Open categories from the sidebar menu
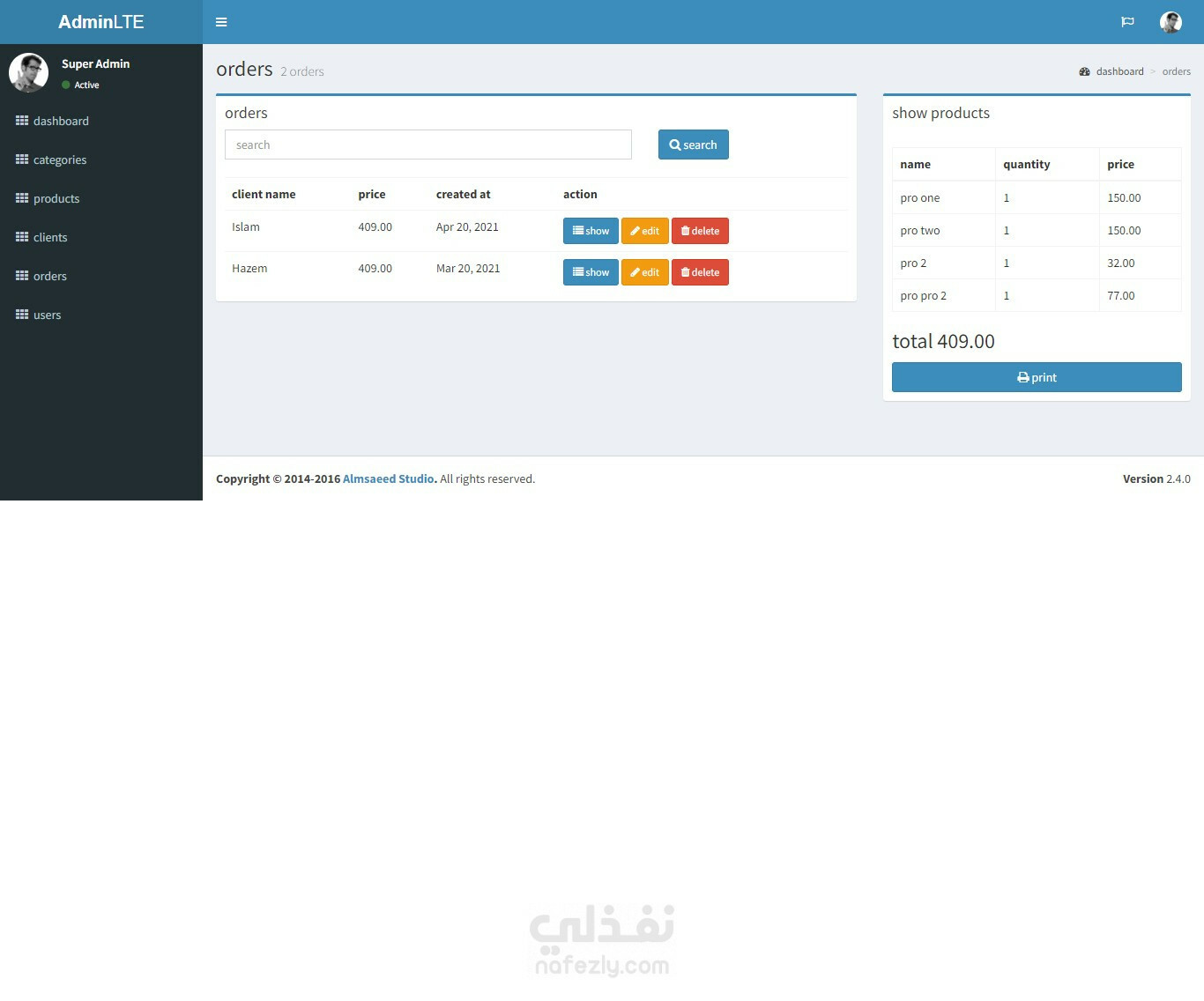 pyautogui.click(x=60, y=159)
